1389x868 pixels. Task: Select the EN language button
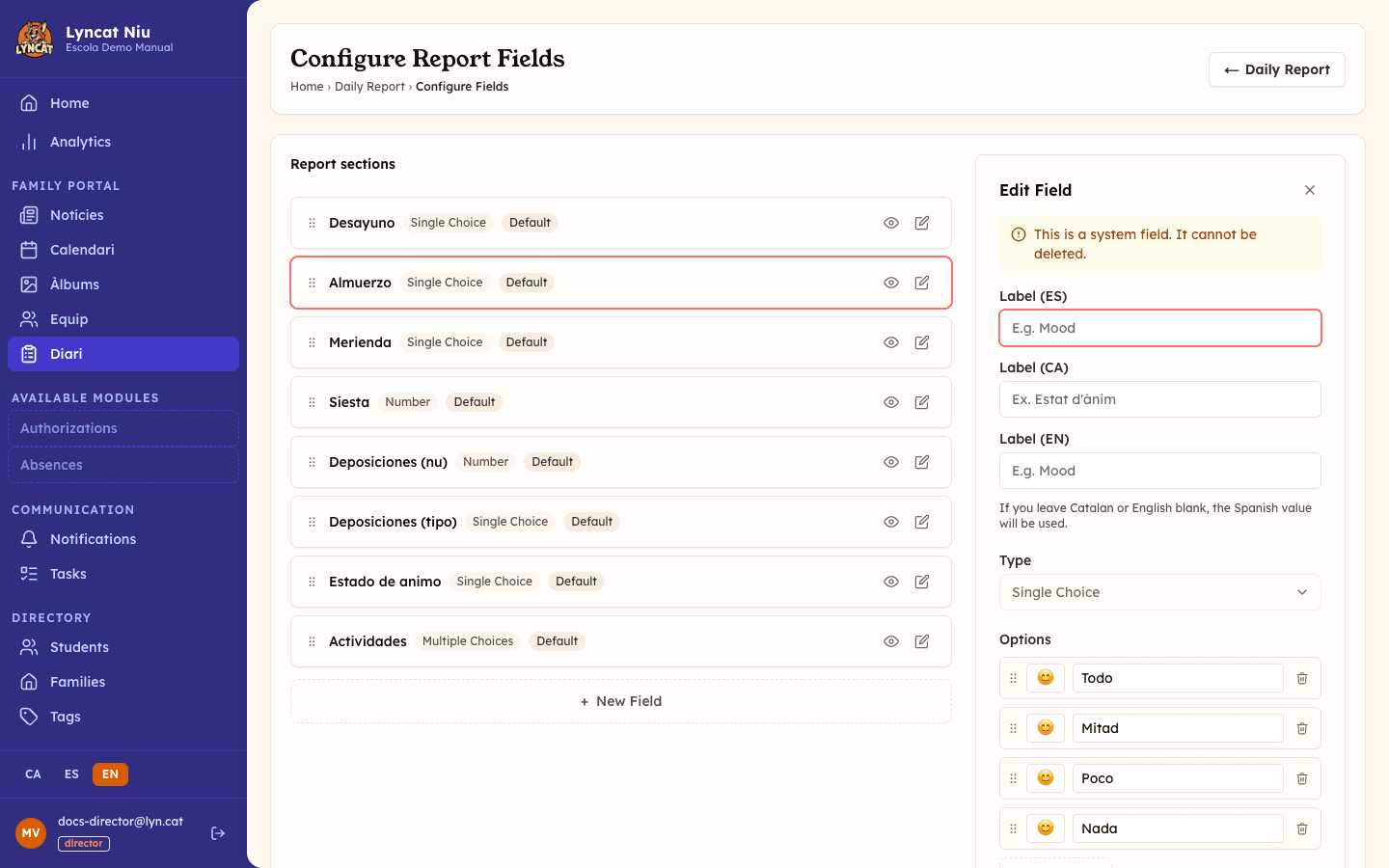pyautogui.click(x=110, y=774)
